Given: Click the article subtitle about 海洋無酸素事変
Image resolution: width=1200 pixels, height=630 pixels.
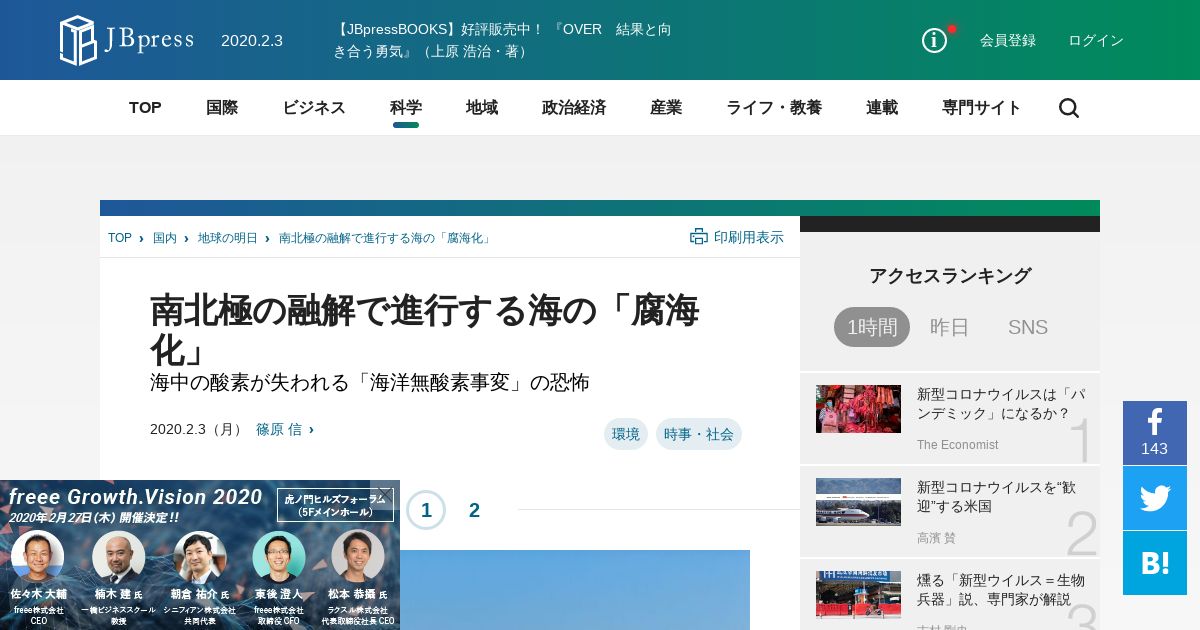Looking at the screenshot, I should [370, 382].
